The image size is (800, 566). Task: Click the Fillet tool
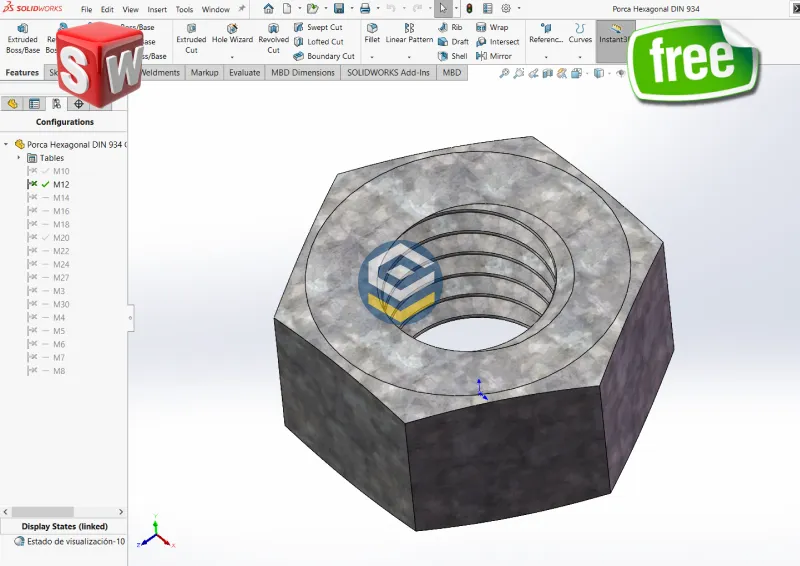point(372,32)
